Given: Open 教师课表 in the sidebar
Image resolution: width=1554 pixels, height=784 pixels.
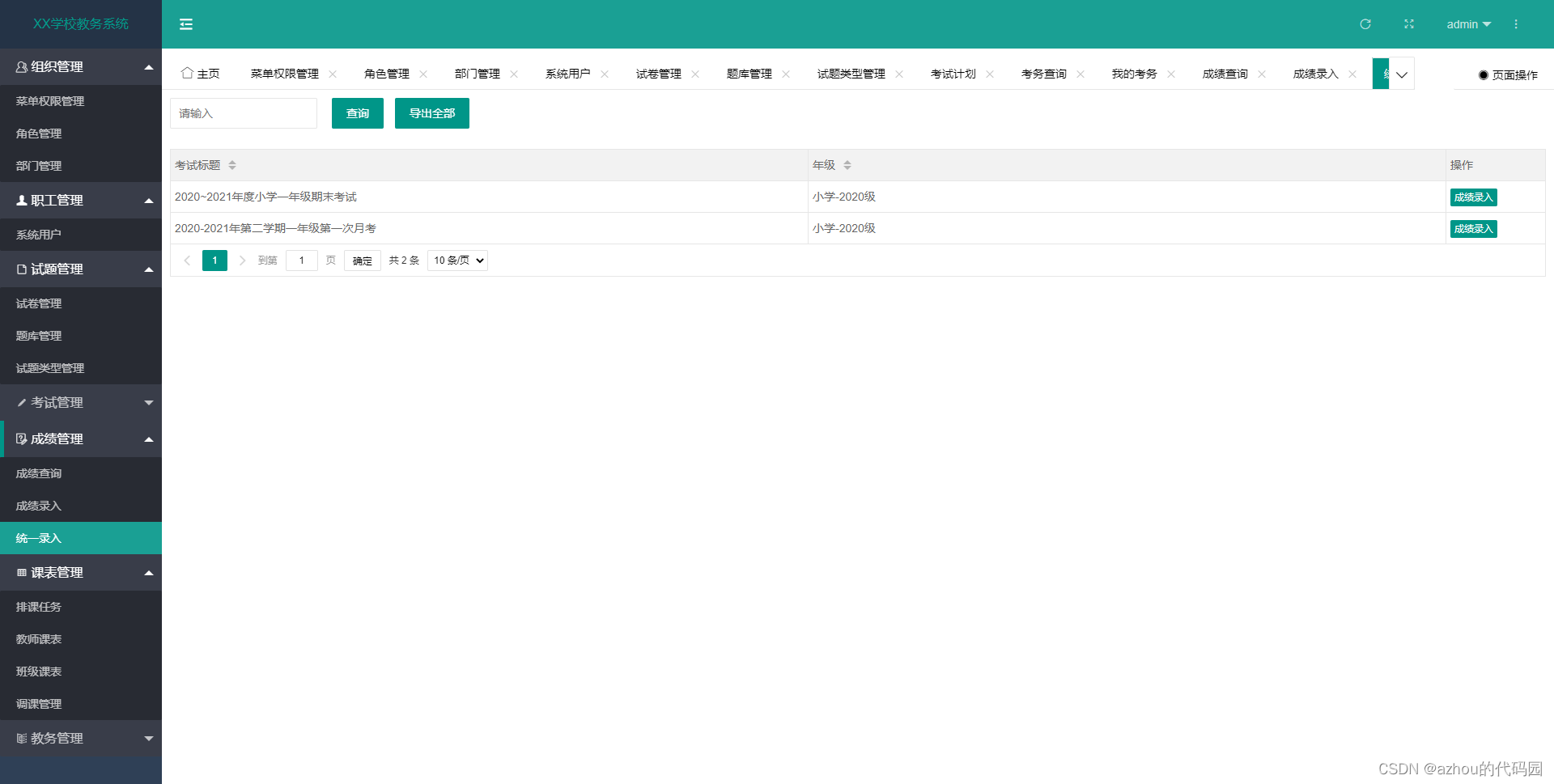Looking at the screenshot, I should coord(81,639).
